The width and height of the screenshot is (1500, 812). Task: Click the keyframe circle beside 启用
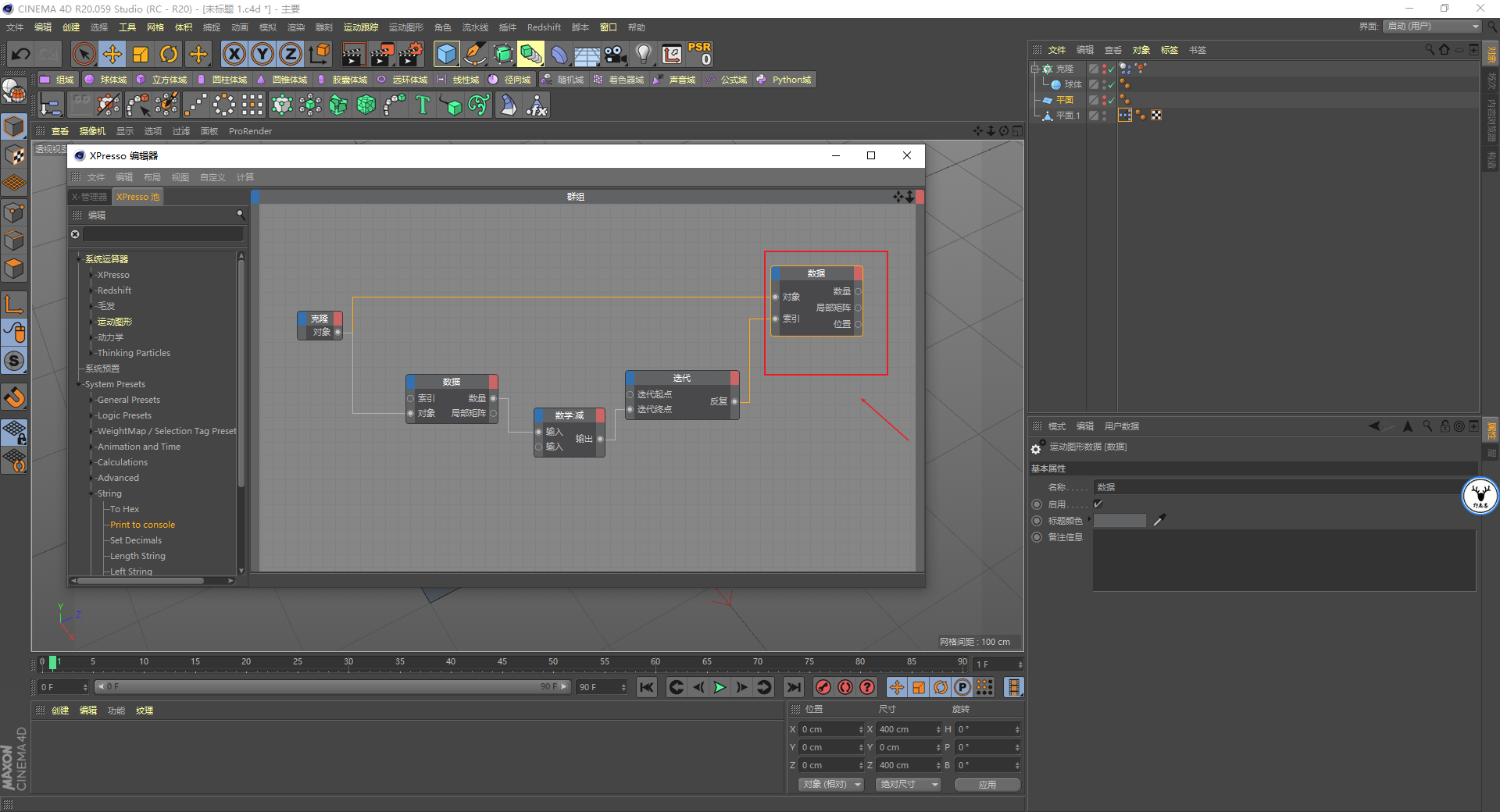(1037, 504)
